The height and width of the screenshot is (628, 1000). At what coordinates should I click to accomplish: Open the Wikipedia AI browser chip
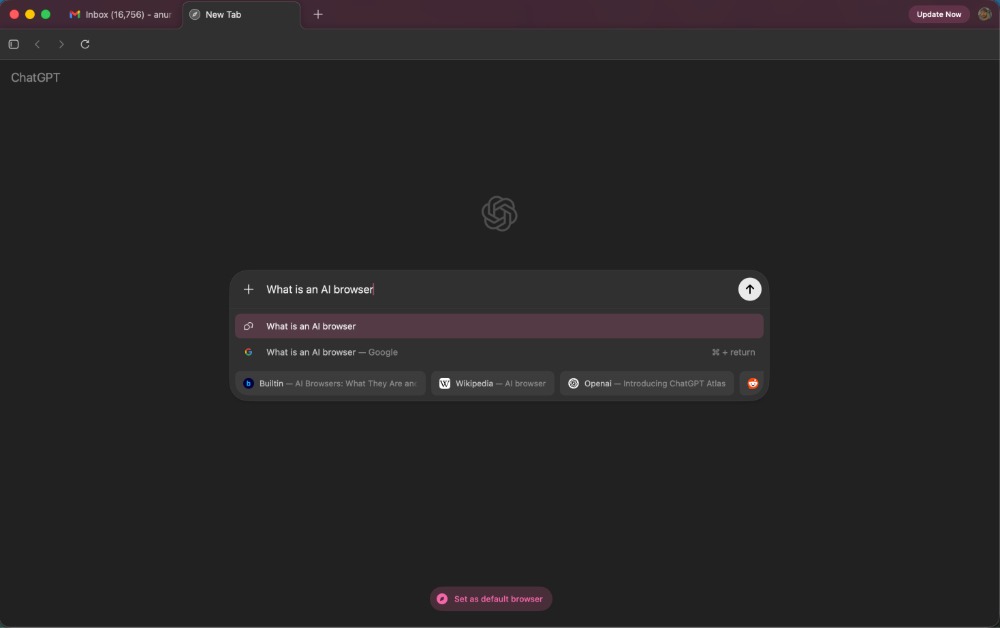point(492,383)
